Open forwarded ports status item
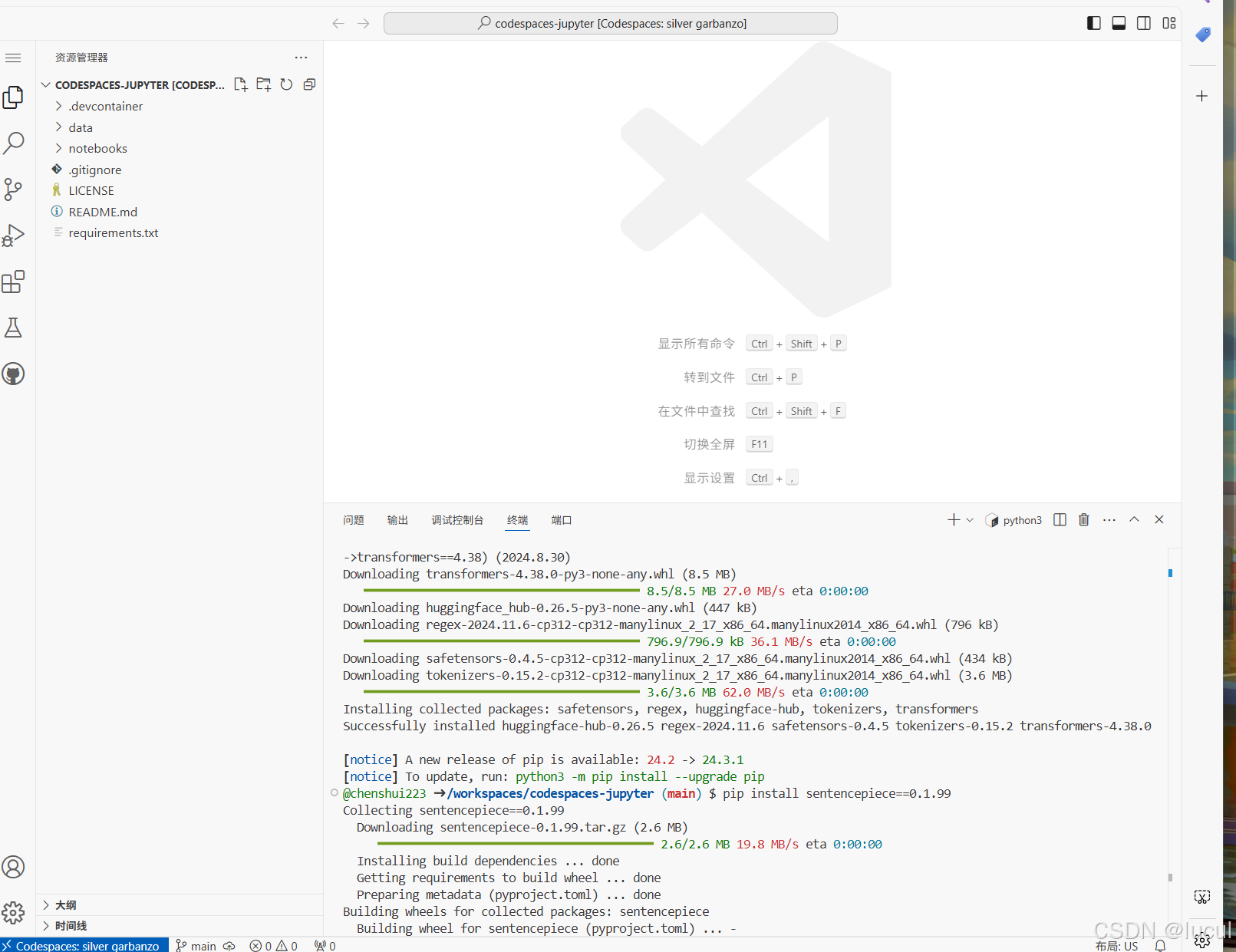1236x952 pixels. point(325,945)
